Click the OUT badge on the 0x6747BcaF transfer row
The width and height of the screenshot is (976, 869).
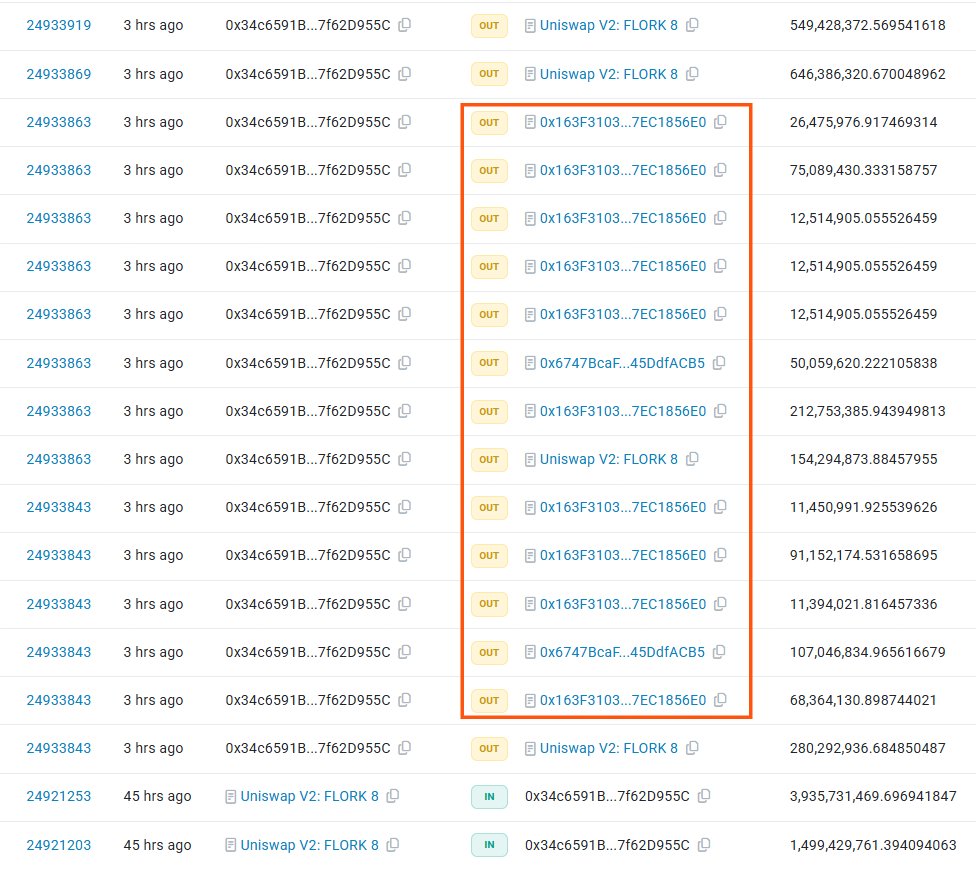pos(489,363)
